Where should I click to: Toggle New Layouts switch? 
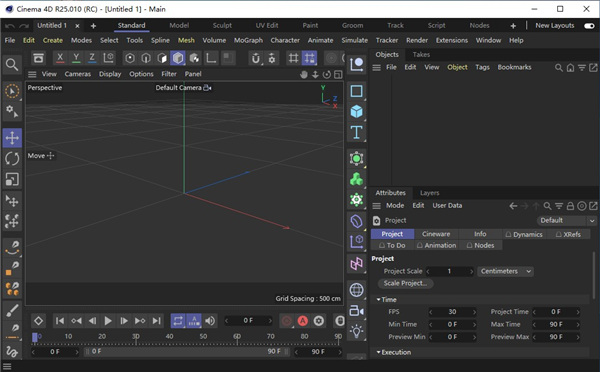tap(589, 26)
